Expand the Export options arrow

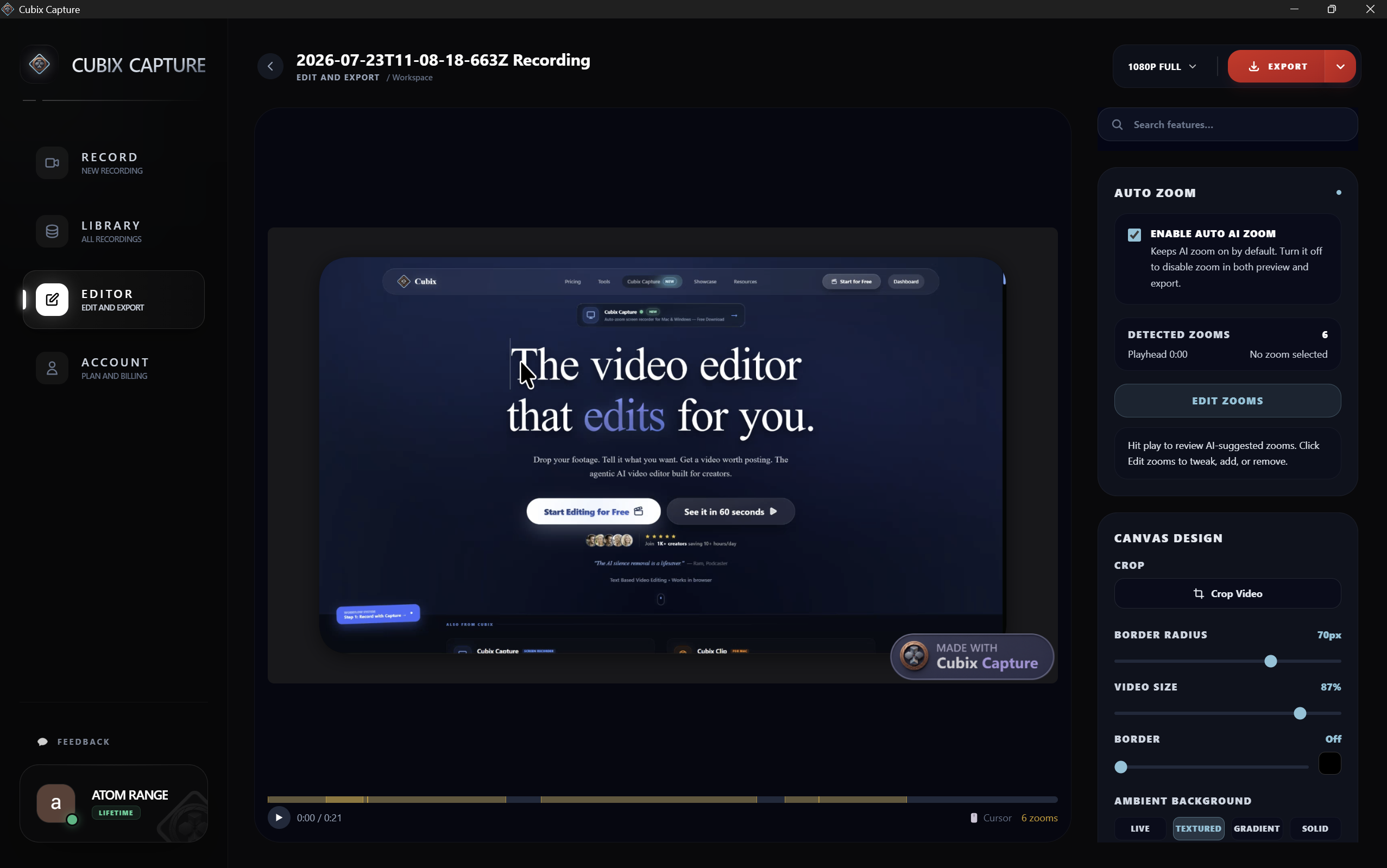pyautogui.click(x=1340, y=67)
